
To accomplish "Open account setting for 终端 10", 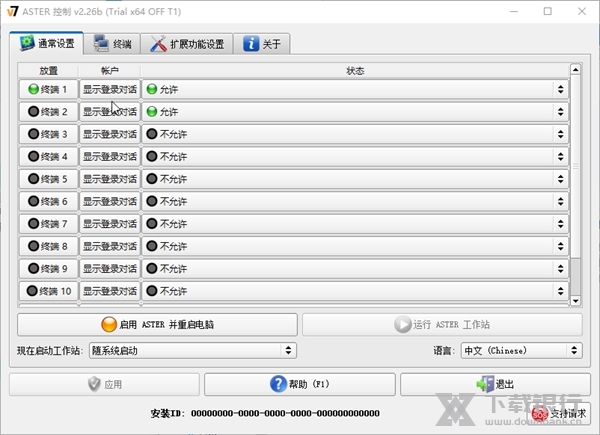I will coord(110,291).
